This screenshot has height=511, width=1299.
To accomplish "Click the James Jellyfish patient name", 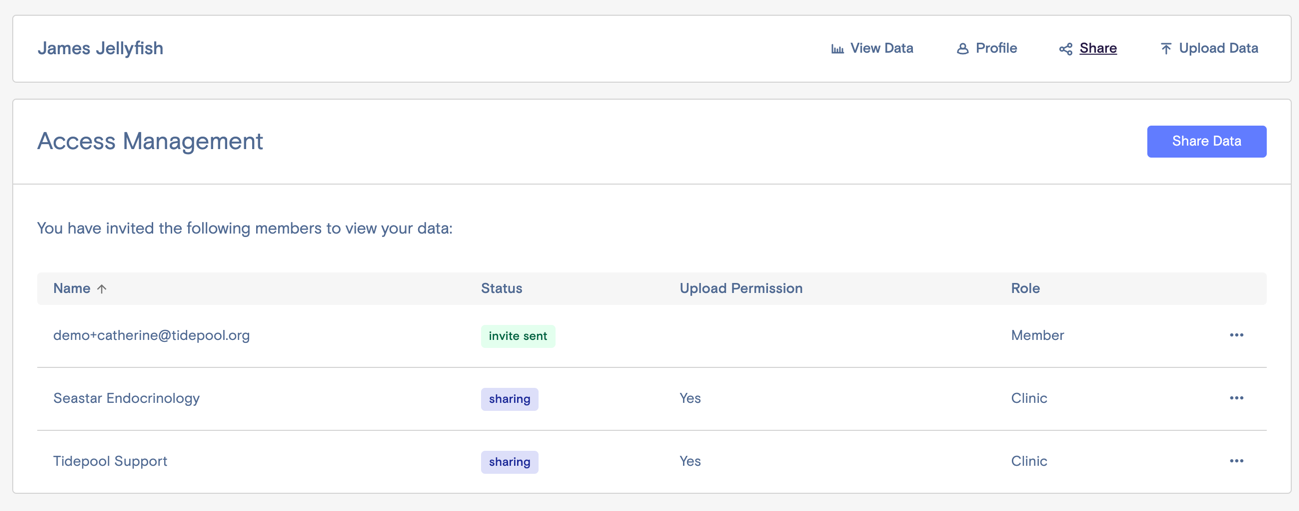I will (100, 48).
